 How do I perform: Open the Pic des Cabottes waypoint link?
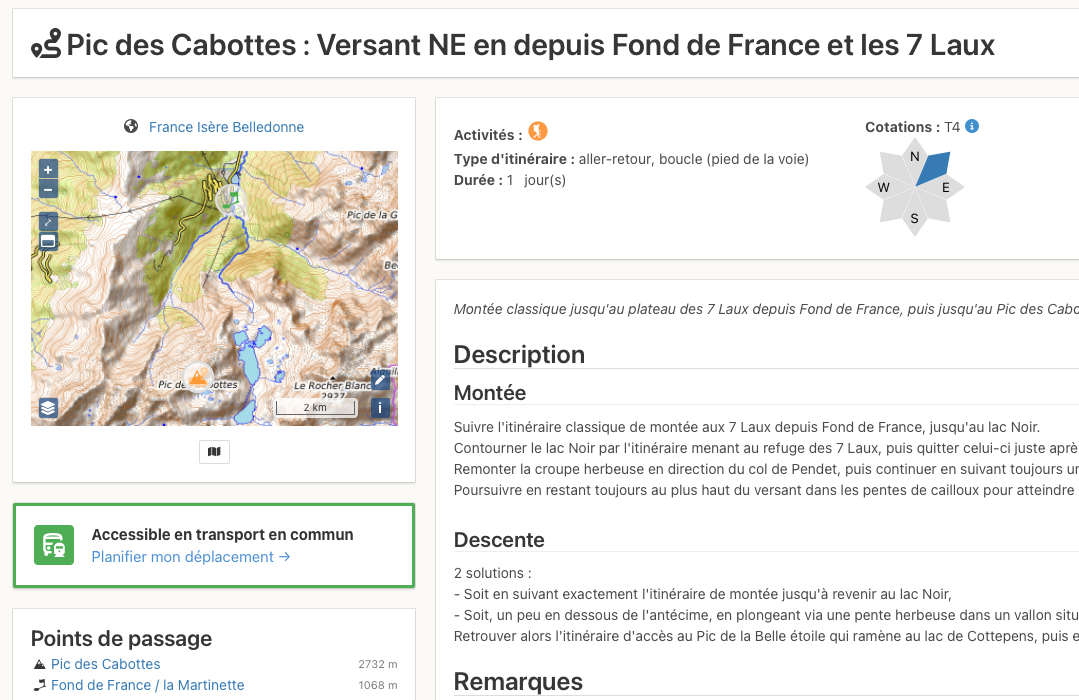tap(105, 663)
